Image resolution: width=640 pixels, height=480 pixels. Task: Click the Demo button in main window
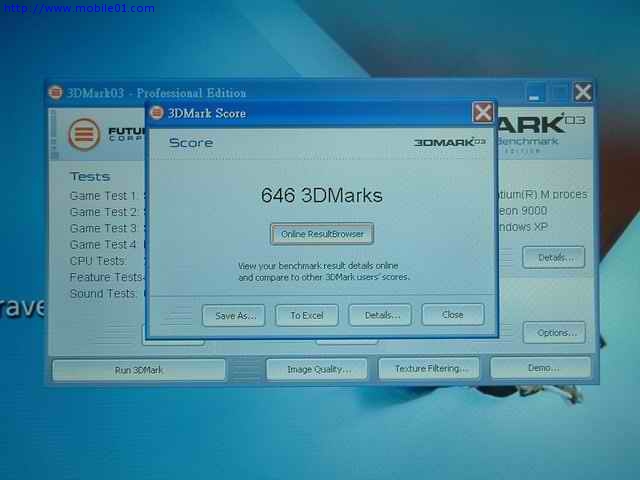pos(541,367)
